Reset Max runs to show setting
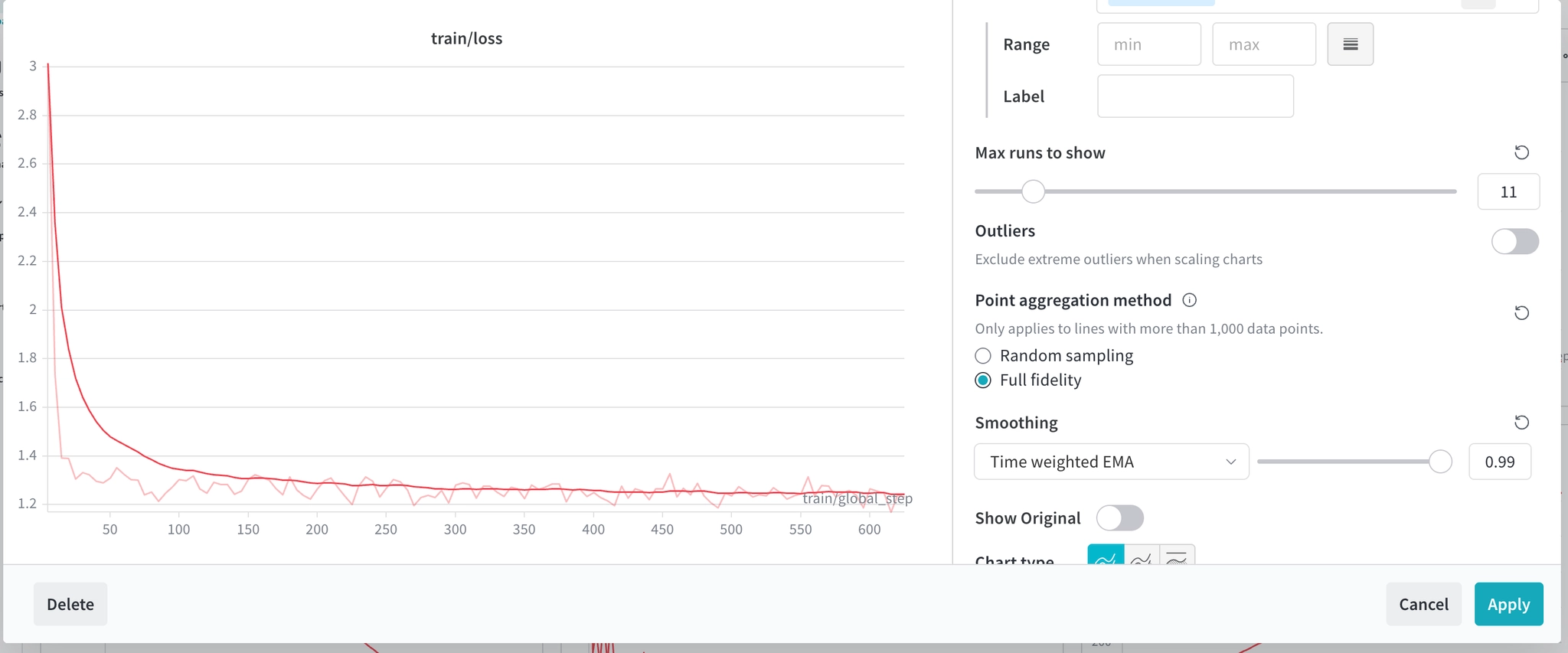 click(x=1521, y=152)
